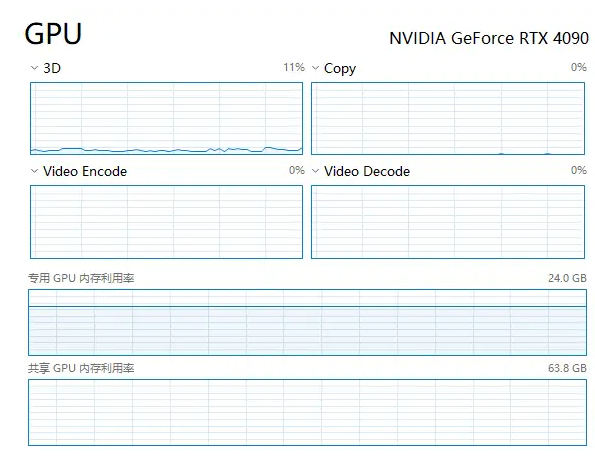Click the Video Decode label
Image resolution: width=595 pixels, height=460 pixels.
click(x=367, y=171)
